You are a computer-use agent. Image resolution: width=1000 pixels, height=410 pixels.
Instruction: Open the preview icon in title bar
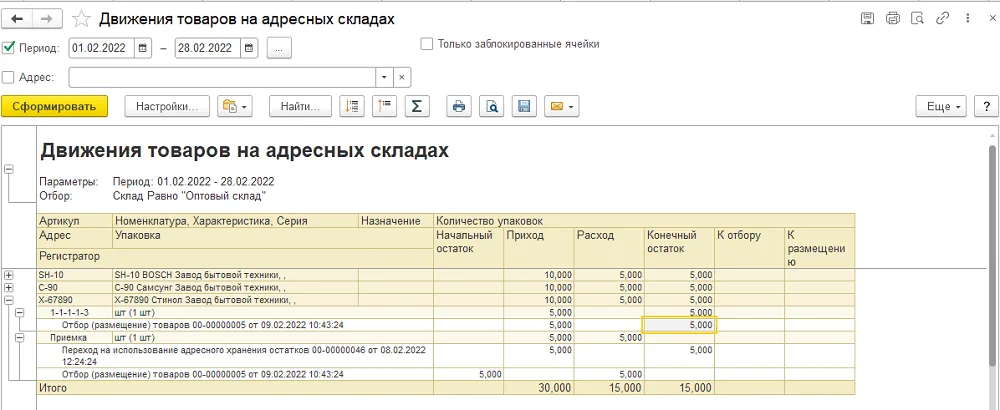pos(917,18)
